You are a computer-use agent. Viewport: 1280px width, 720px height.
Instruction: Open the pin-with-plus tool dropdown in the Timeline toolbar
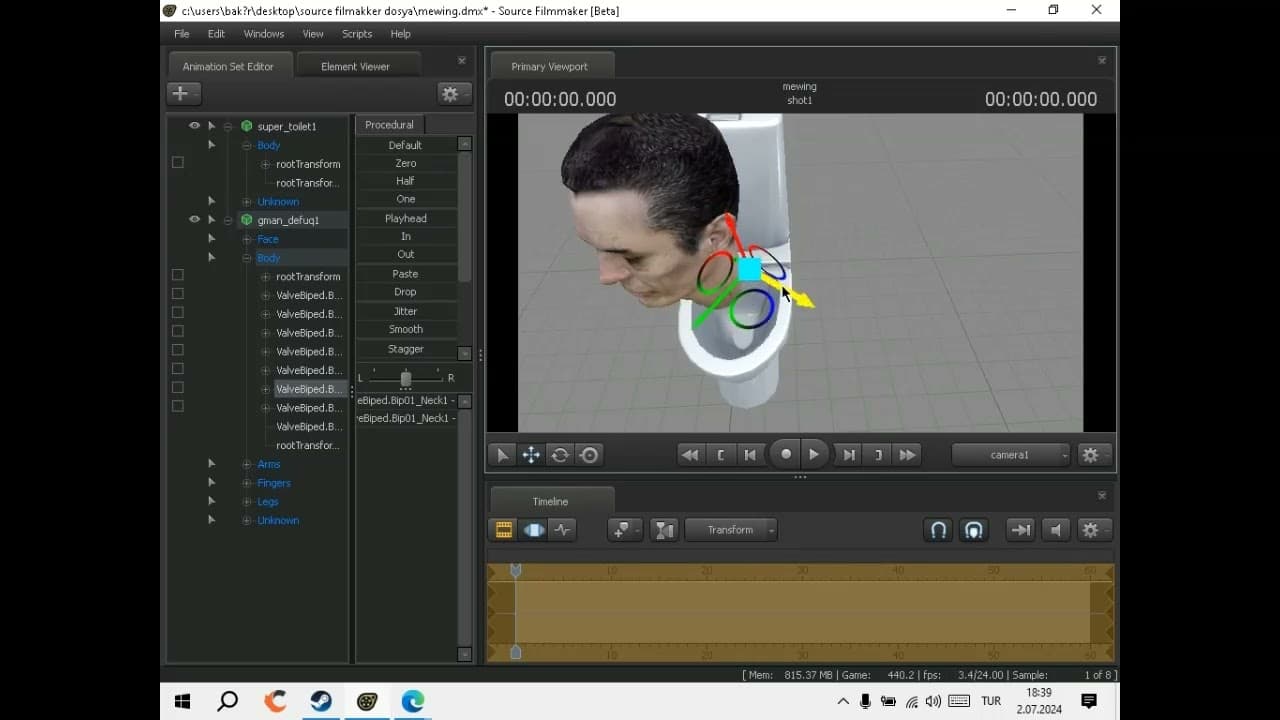pyautogui.click(x=625, y=530)
